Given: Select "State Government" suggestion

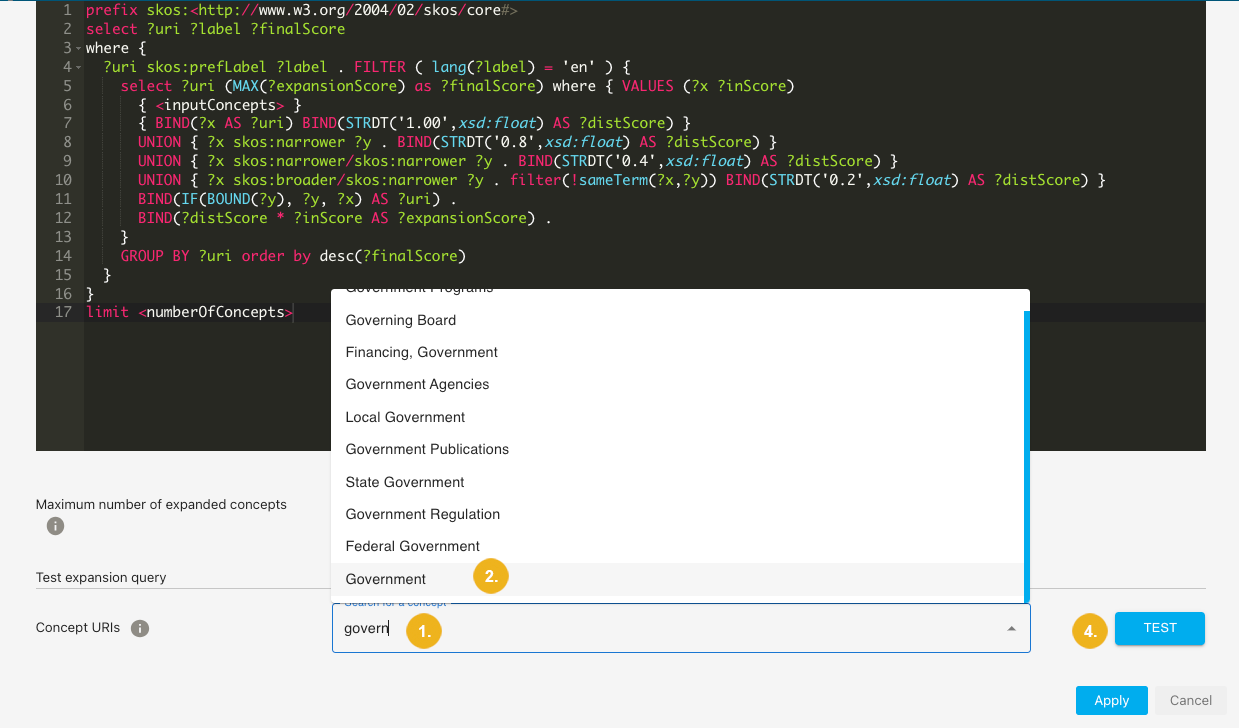Looking at the screenshot, I should (404, 482).
